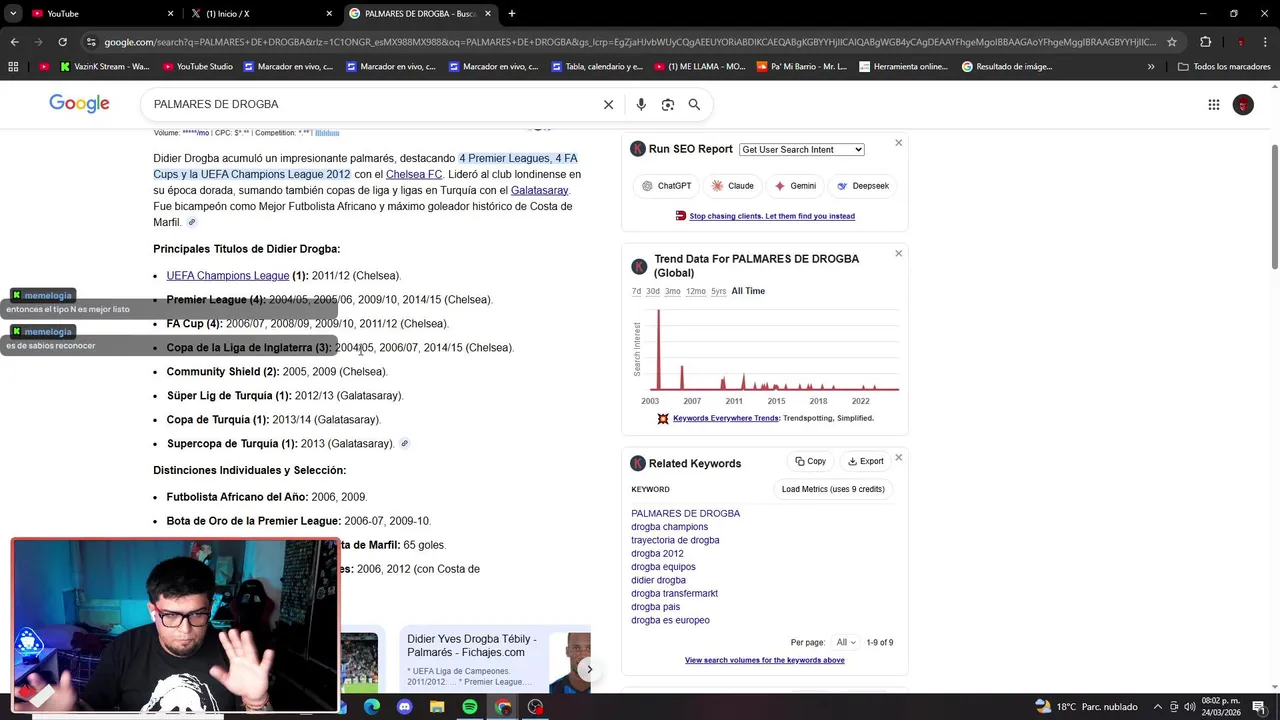Screen dimensions: 1280x720
Task: Click the link icon after 'Marfil.'
Action: click(x=192, y=222)
